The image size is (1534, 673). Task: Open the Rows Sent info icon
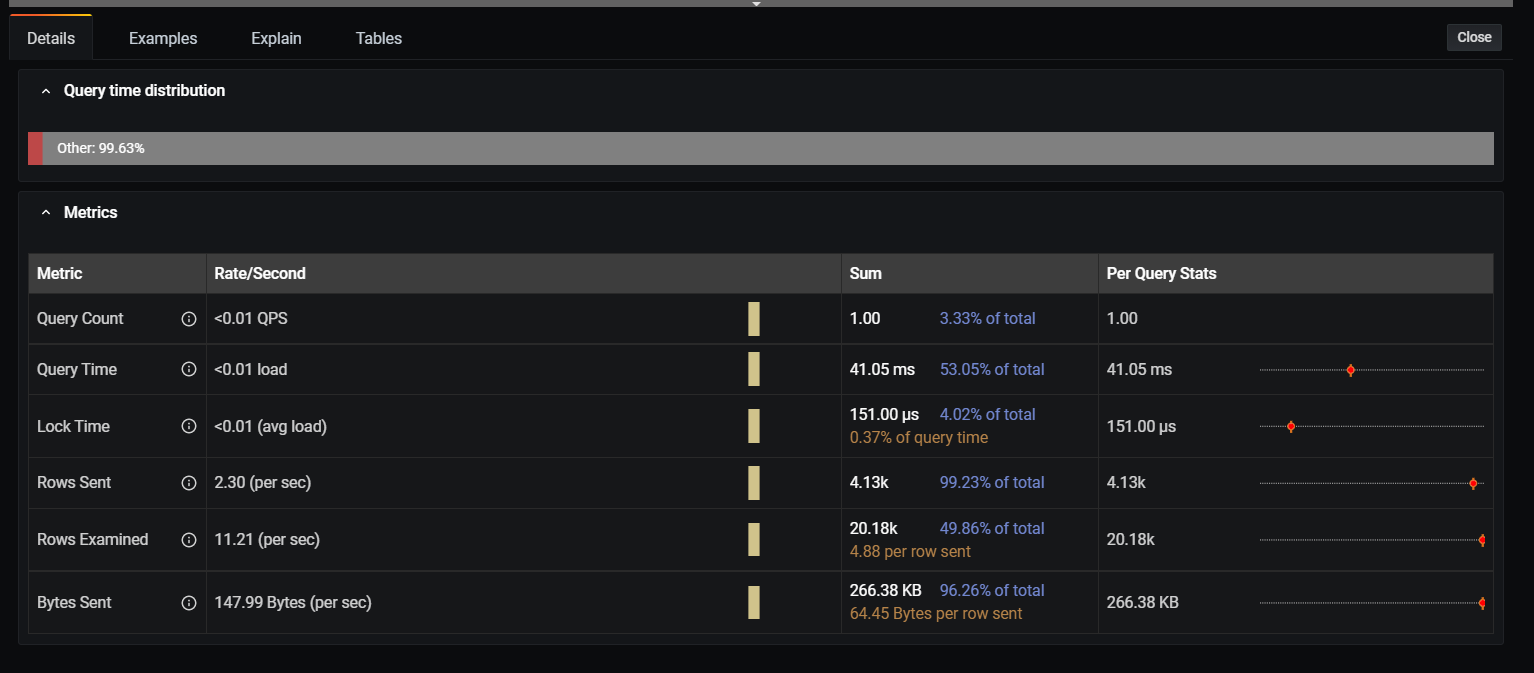(188, 483)
